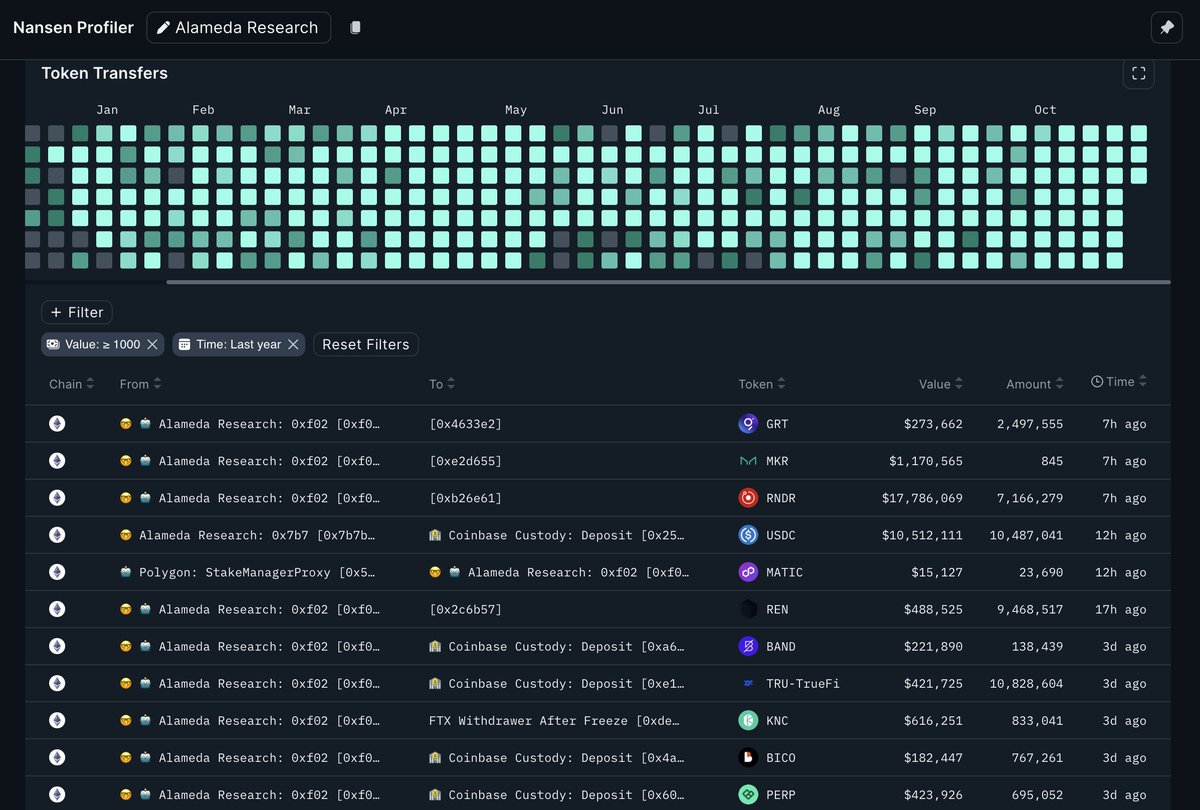Click the MATIC token icon
The image size is (1200, 810).
pyautogui.click(x=748, y=572)
